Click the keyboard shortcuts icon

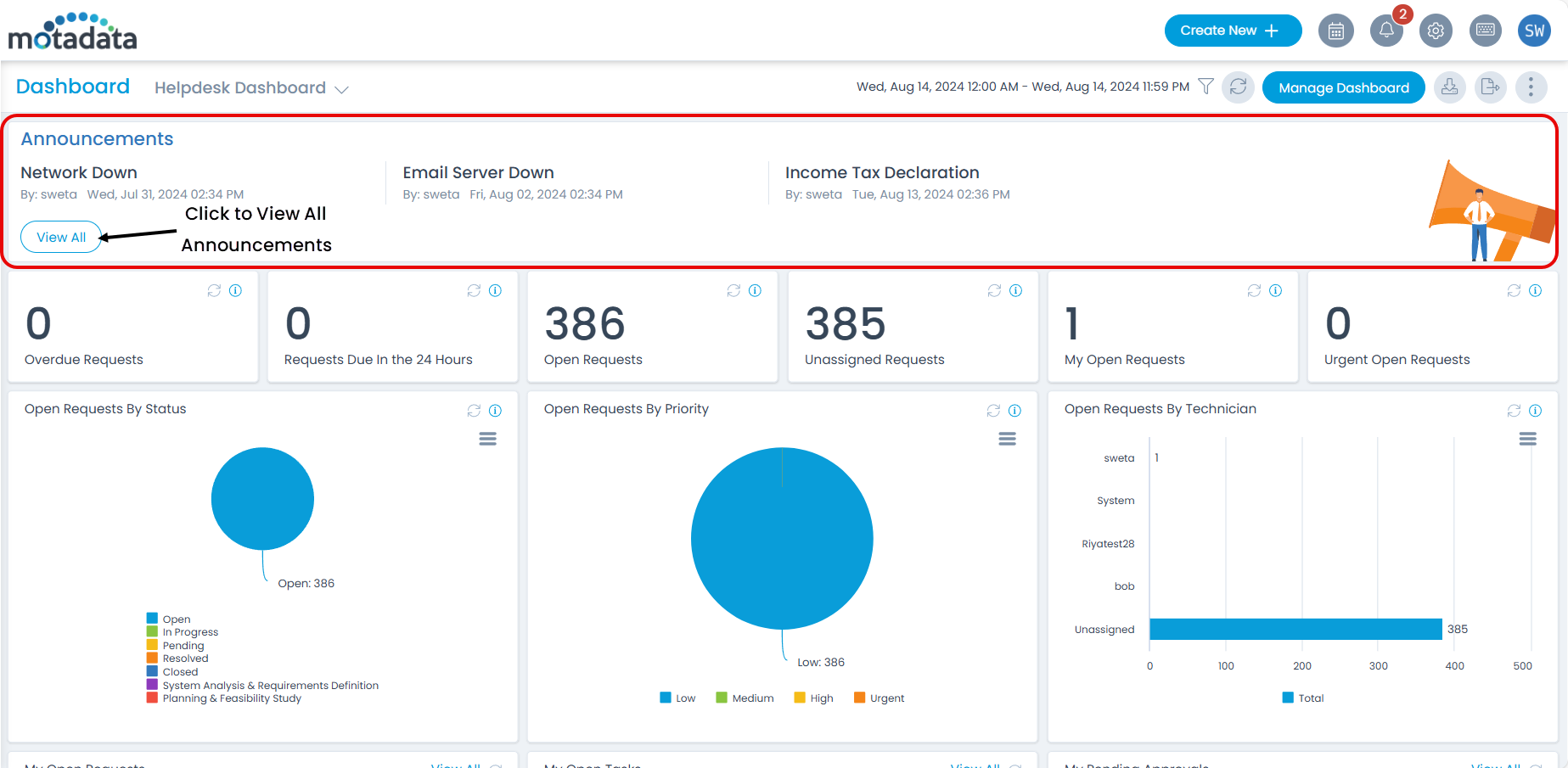point(1486,31)
